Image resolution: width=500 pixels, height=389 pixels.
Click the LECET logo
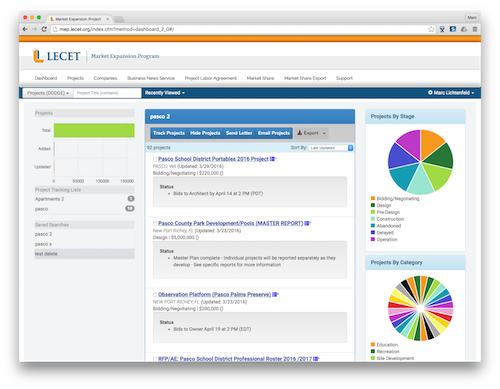[x=57, y=56]
